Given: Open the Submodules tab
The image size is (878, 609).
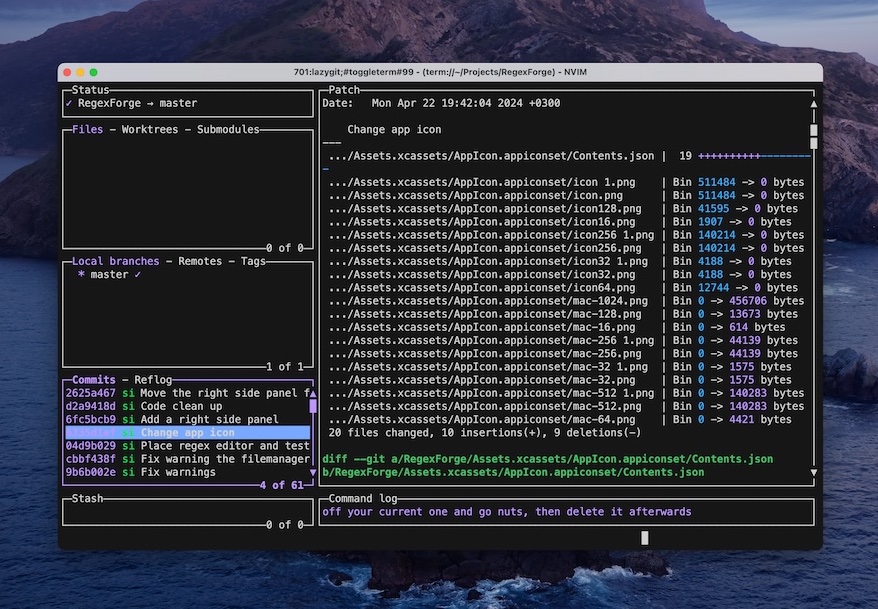Looking at the screenshot, I should 228,129.
